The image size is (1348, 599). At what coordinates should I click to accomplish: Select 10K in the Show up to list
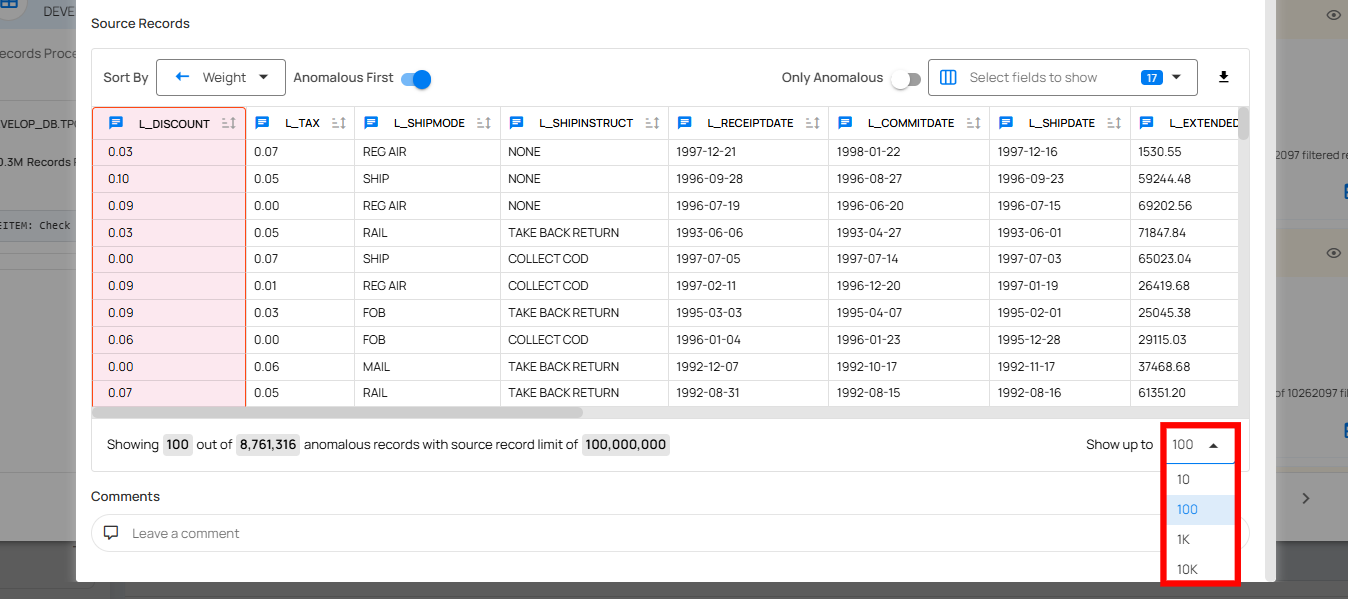tap(1201, 569)
